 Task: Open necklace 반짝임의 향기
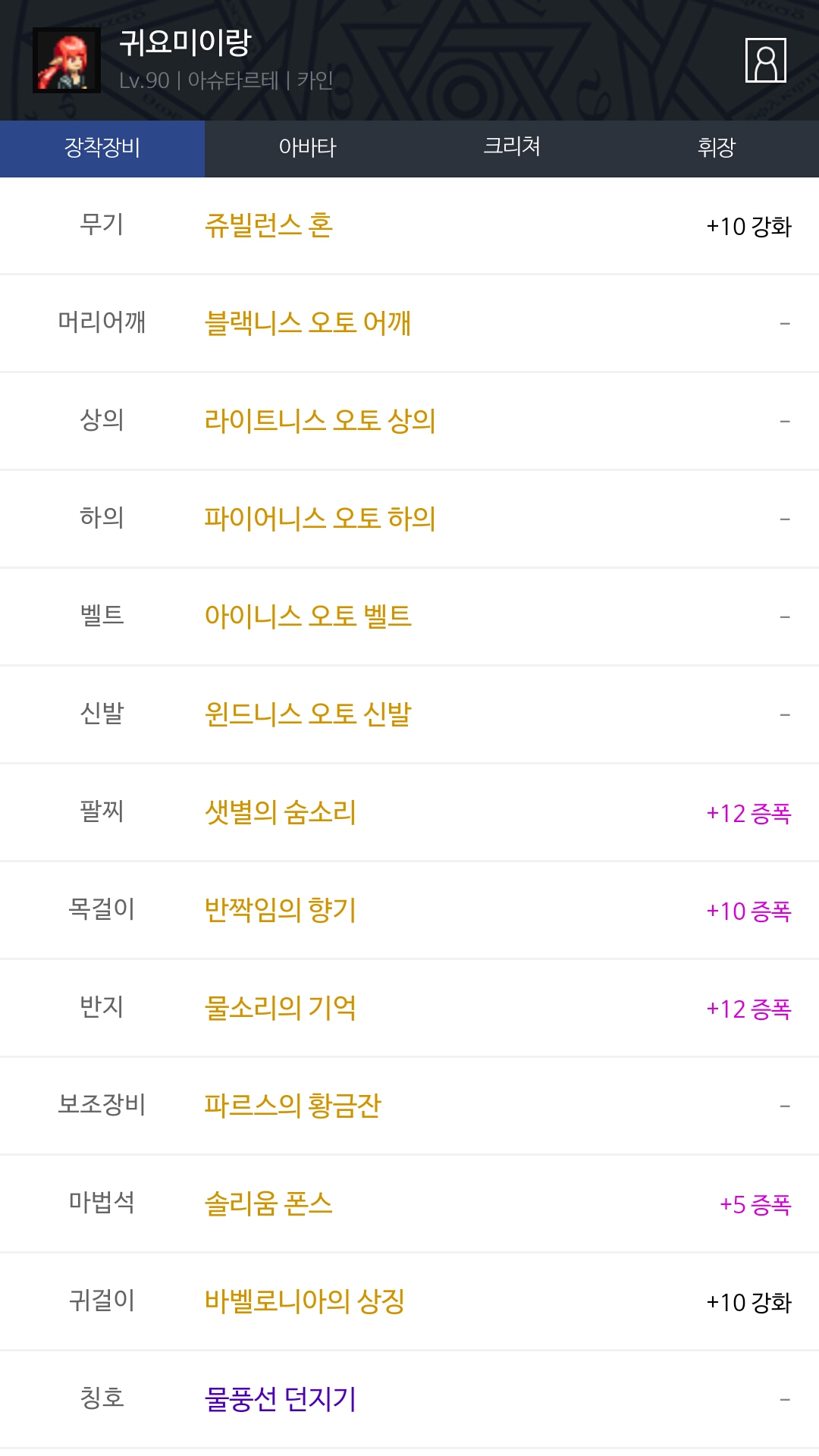click(x=280, y=911)
